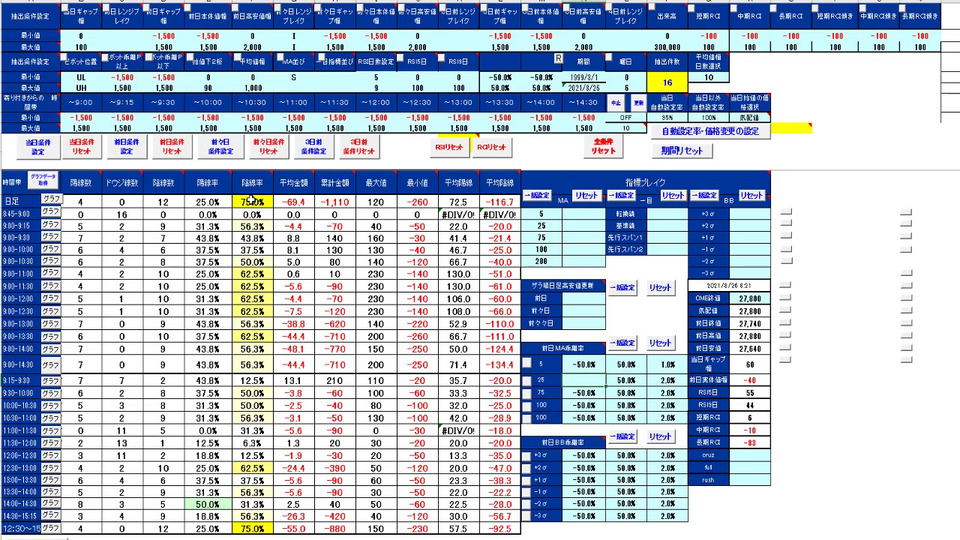Open 自動設定率・価格変更の設定 button
Image resolution: width=960 pixels, height=540 pixels.
pyautogui.click(x=710, y=131)
